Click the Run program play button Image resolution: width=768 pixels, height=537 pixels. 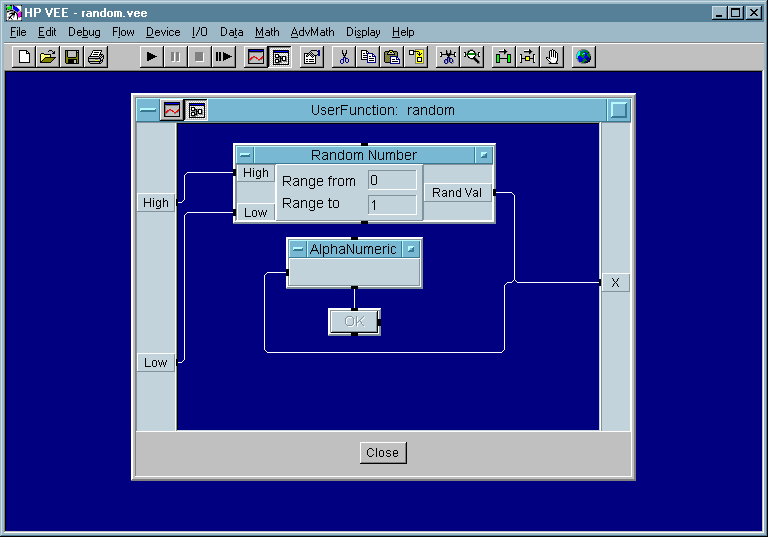click(x=151, y=57)
